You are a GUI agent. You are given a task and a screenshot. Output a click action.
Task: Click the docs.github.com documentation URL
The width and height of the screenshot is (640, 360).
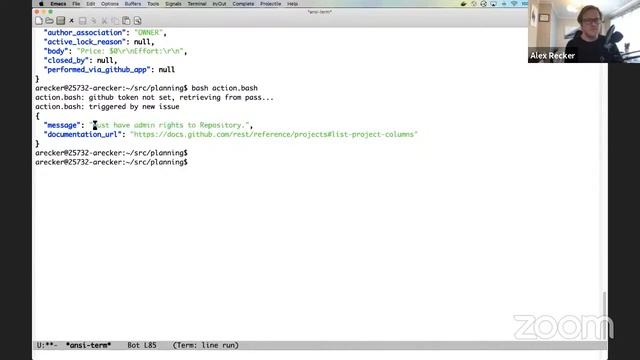[274, 134]
